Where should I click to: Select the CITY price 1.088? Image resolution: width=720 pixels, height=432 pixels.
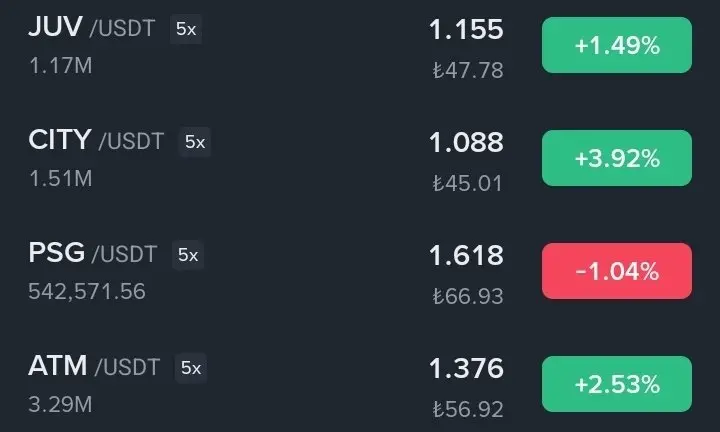pyautogui.click(x=467, y=142)
